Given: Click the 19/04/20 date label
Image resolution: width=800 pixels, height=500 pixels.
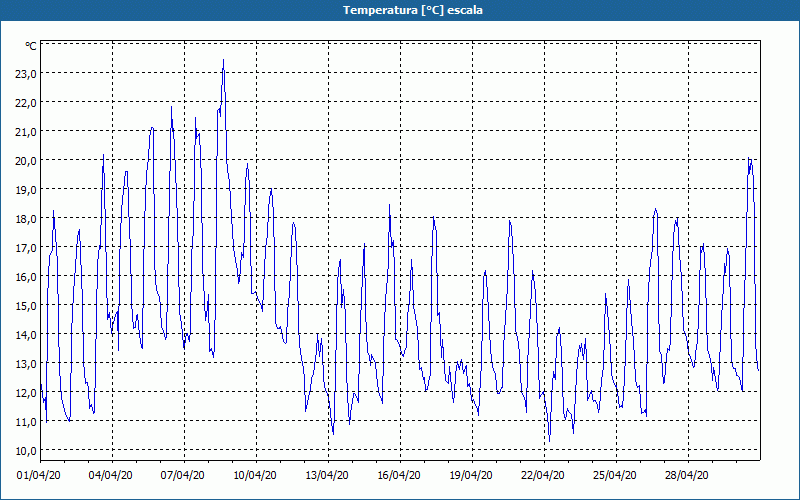Looking at the screenshot, I should [x=471, y=475].
